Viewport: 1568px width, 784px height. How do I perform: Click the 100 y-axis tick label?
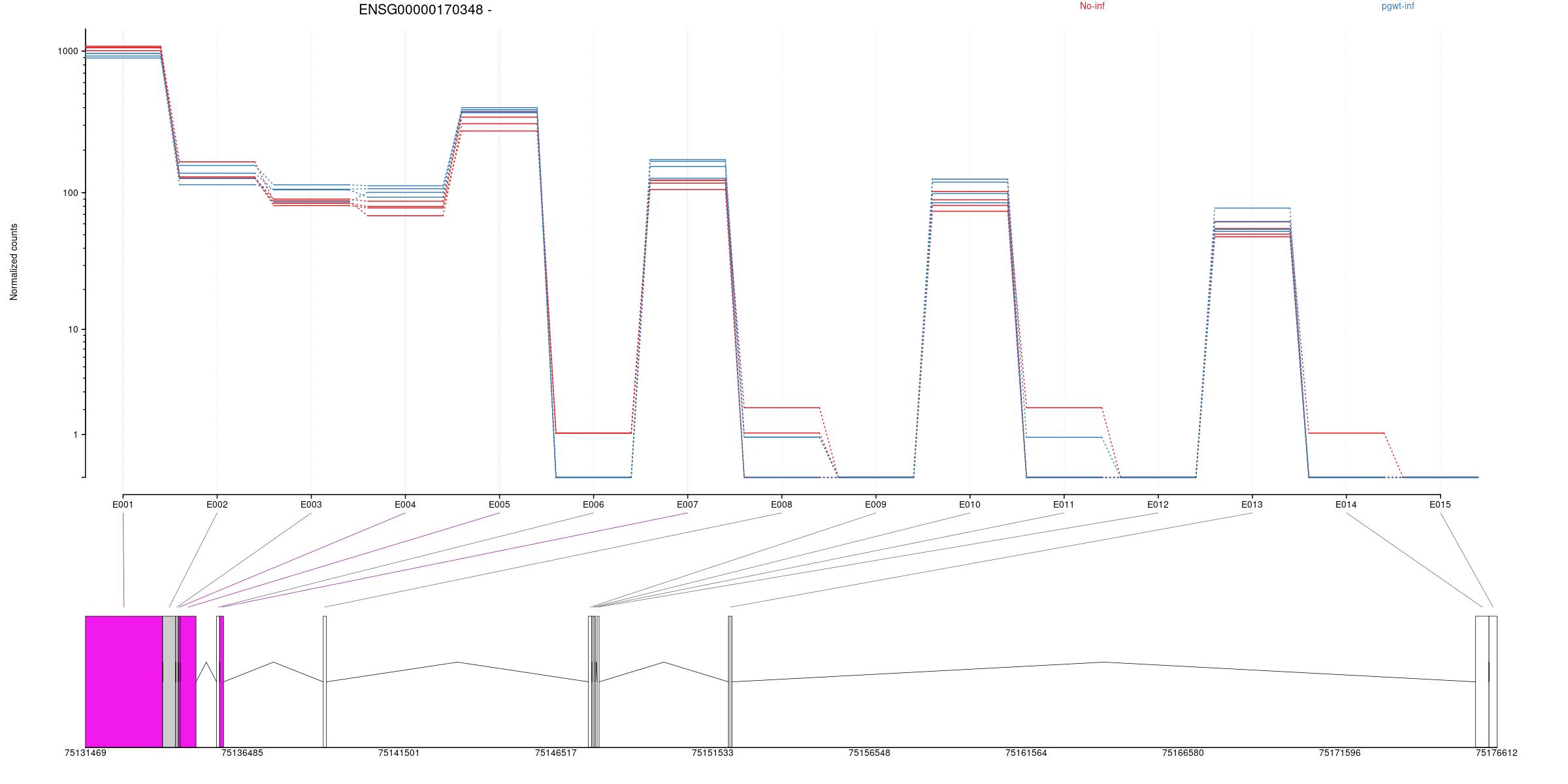coord(70,193)
